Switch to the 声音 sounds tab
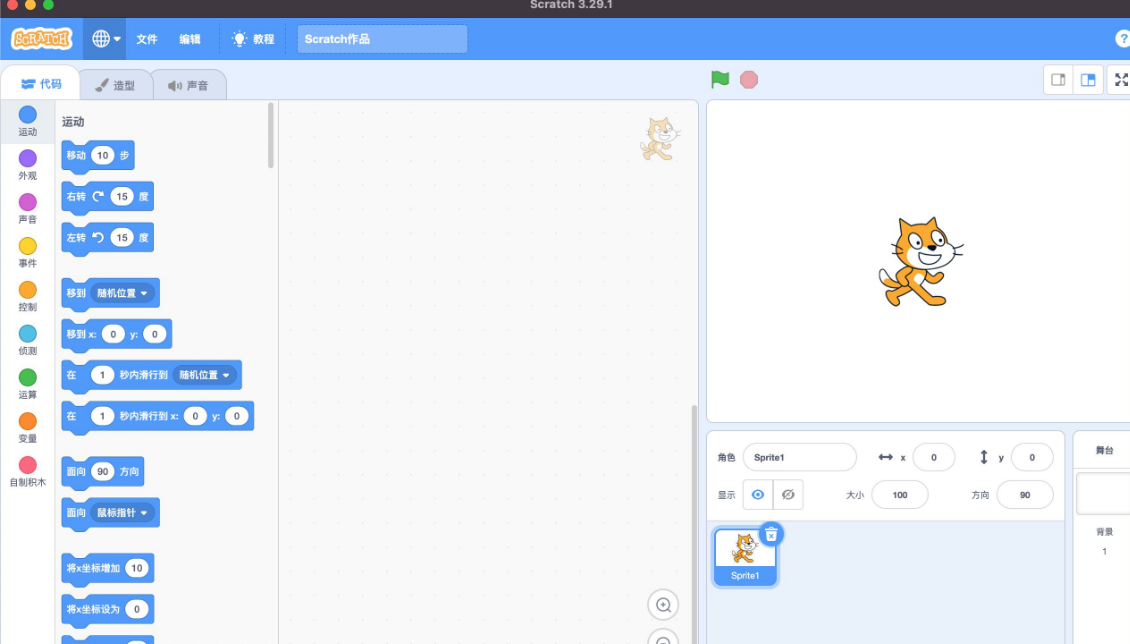The height and width of the screenshot is (644, 1130). click(x=189, y=85)
